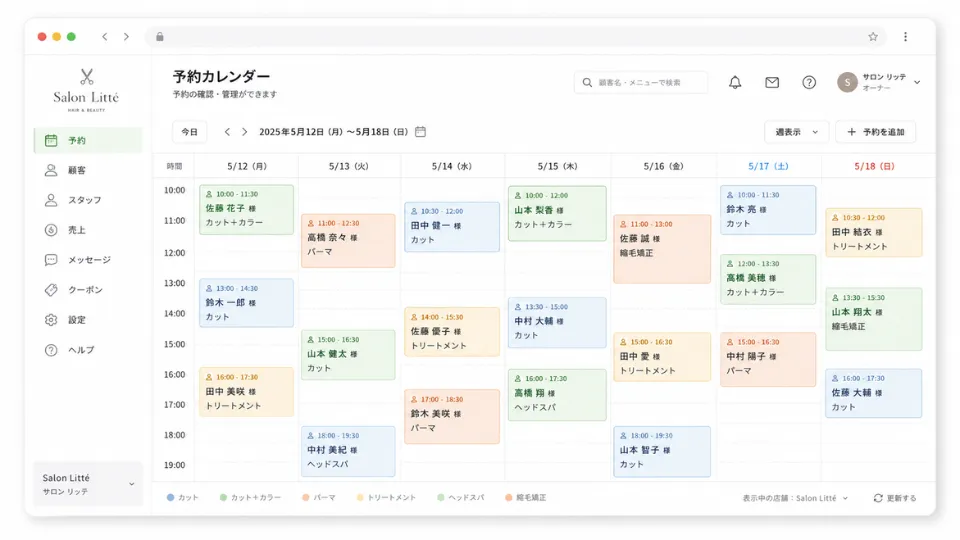This screenshot has height=540, width=960.
Task: Open 高橋 美穂 カット+カラー appointment
Action: pyautogui.click(x=768, y=279)
